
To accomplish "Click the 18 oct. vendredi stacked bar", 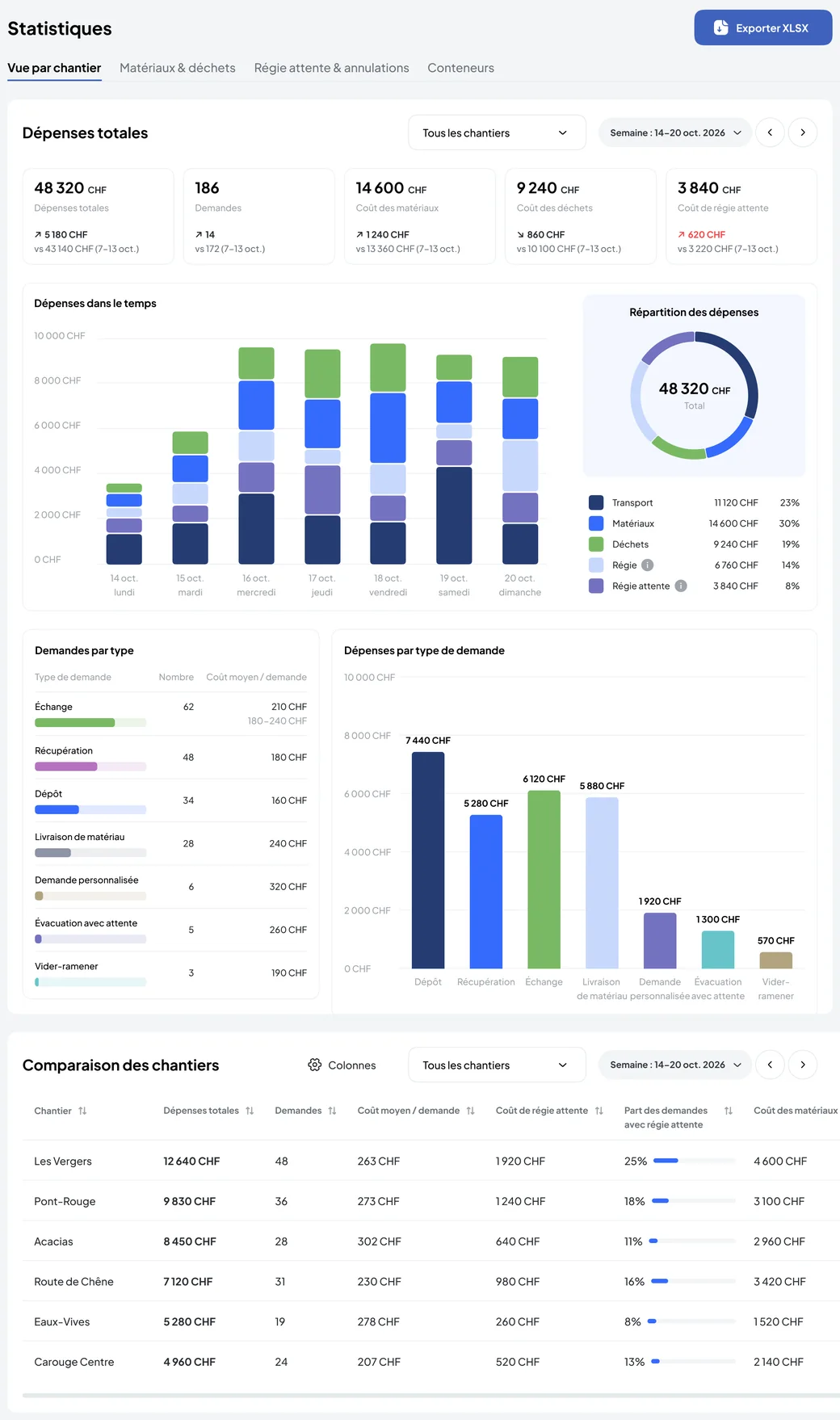I will pos(388,454).
